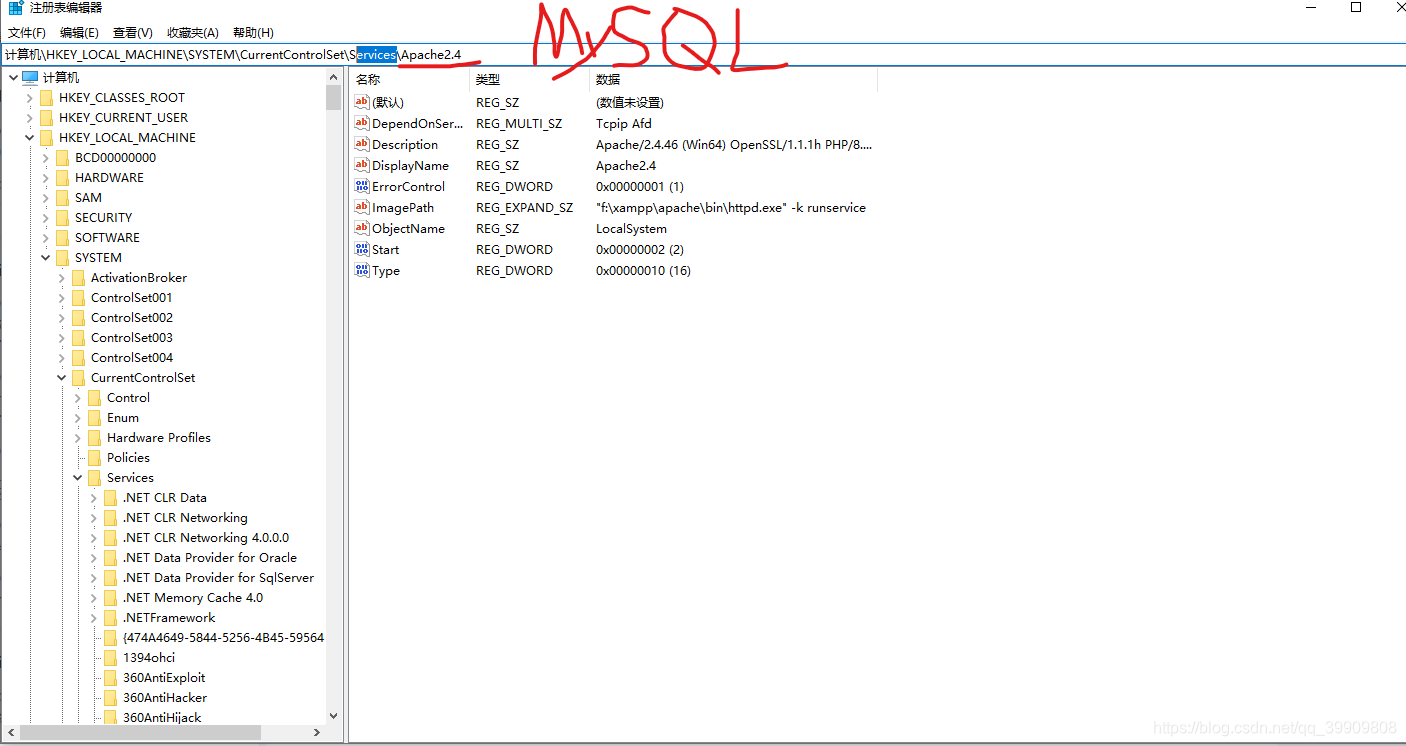Image resolution: width=1406 pixels, height=746 pixels.
Task: Expand the HKEY_CURRENT_USER key
Action: (29, 118)
